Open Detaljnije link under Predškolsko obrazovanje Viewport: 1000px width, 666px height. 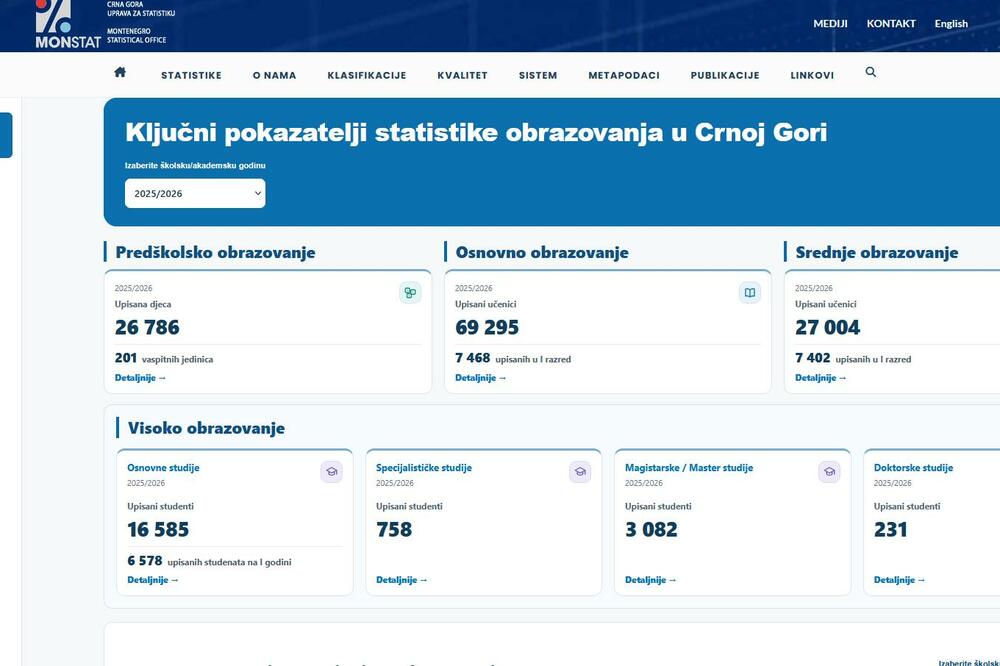click(x=140, y=378)
